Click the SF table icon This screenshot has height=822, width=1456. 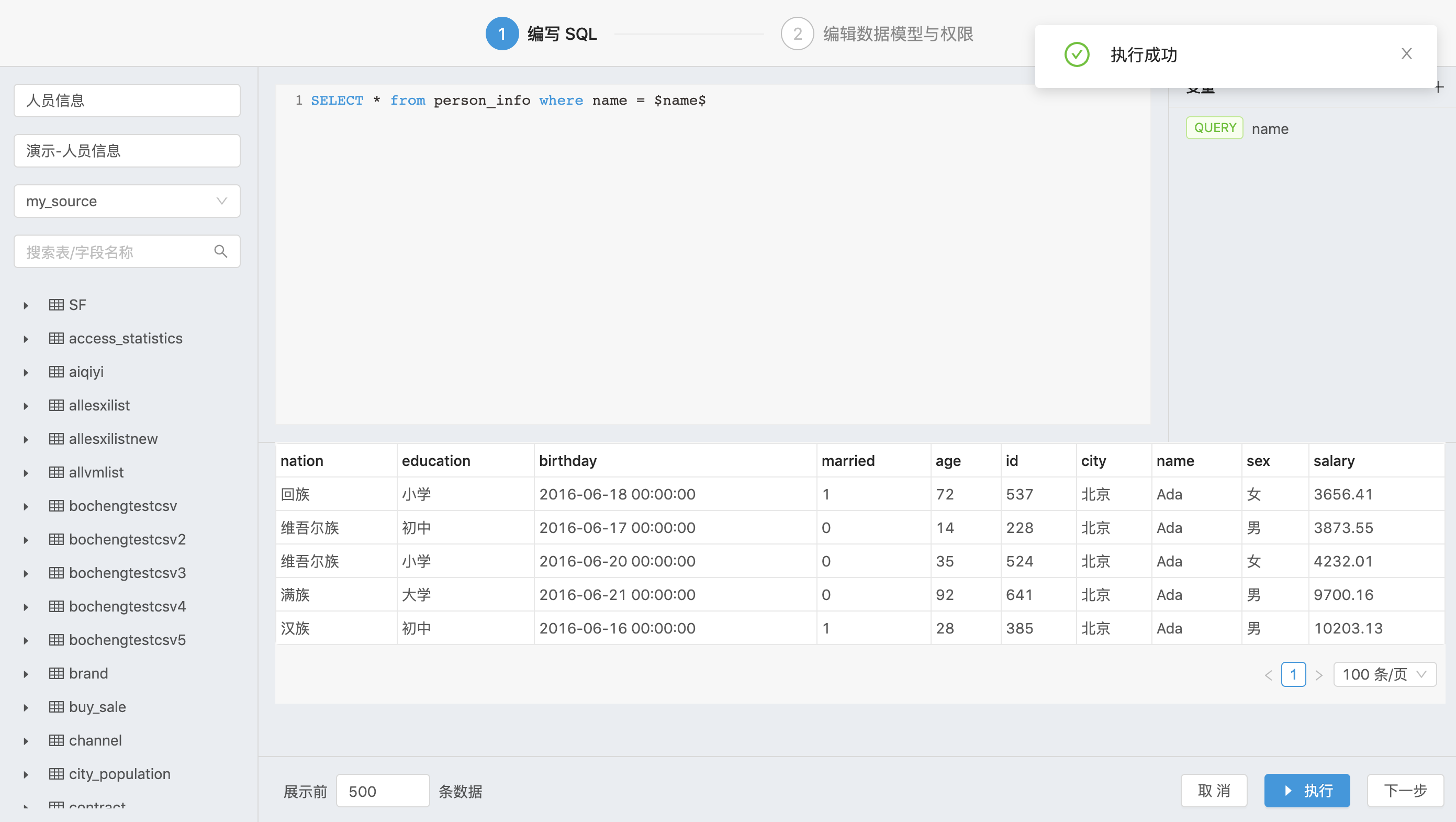(56, 305)
